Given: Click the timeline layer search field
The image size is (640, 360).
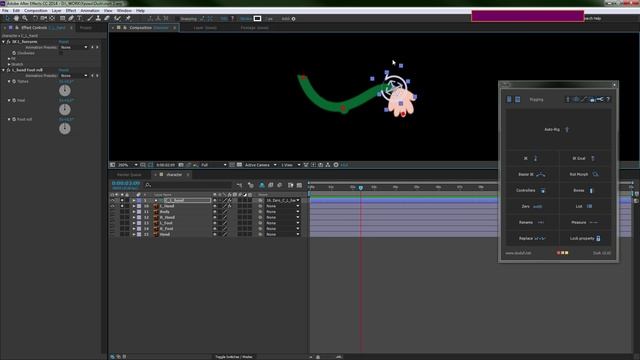Looking at the screenshot, I should 190,185.
